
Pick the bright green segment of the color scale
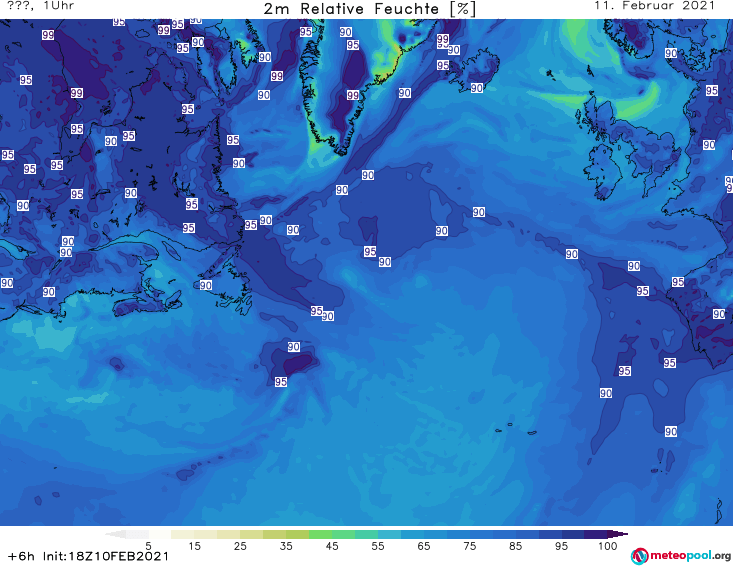coord(320,534)
